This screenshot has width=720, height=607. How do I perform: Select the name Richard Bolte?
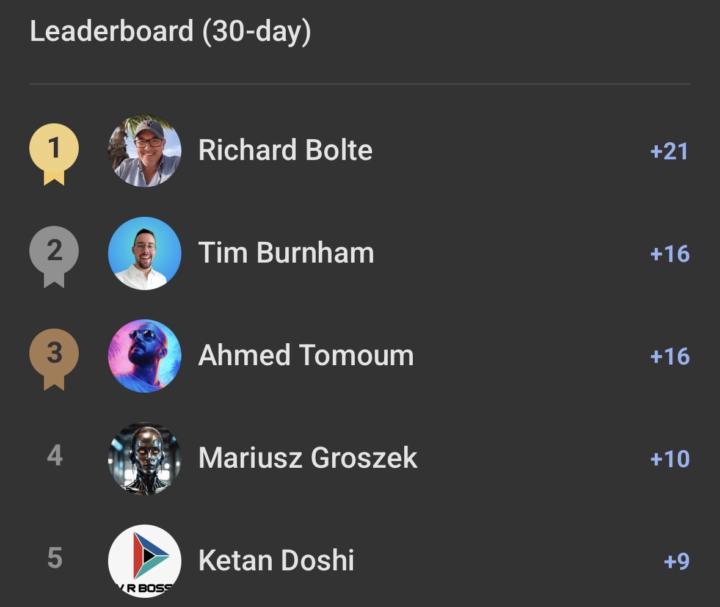point(285,151)
